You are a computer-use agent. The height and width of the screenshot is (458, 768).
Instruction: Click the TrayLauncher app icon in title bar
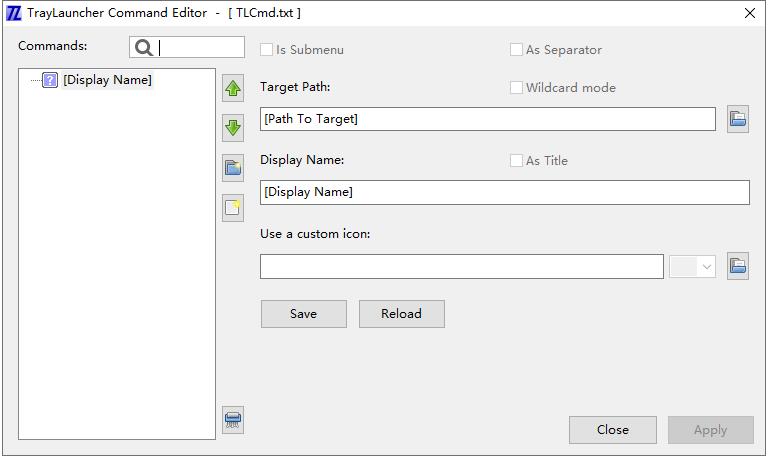(14, 13)
